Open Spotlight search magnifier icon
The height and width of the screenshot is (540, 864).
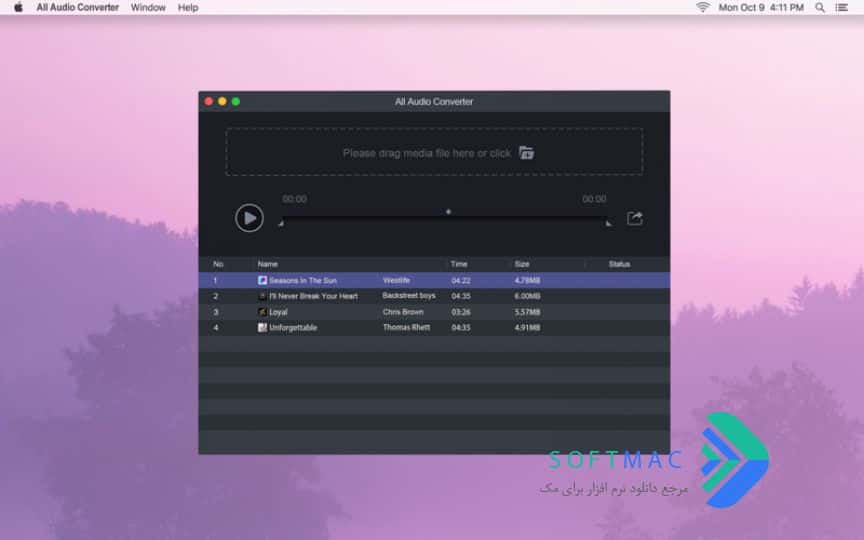[820, 7]
